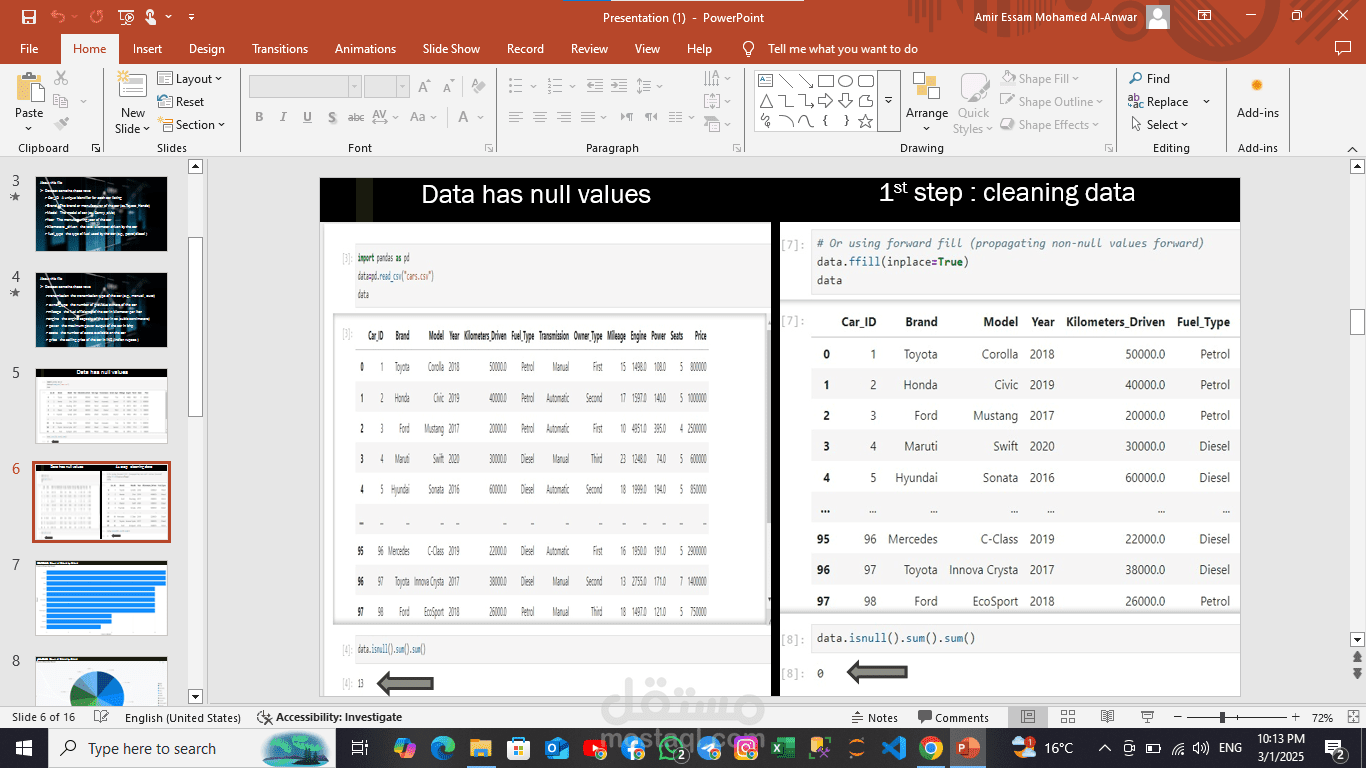Open the Comments pane from the status bar

[953, 718]
